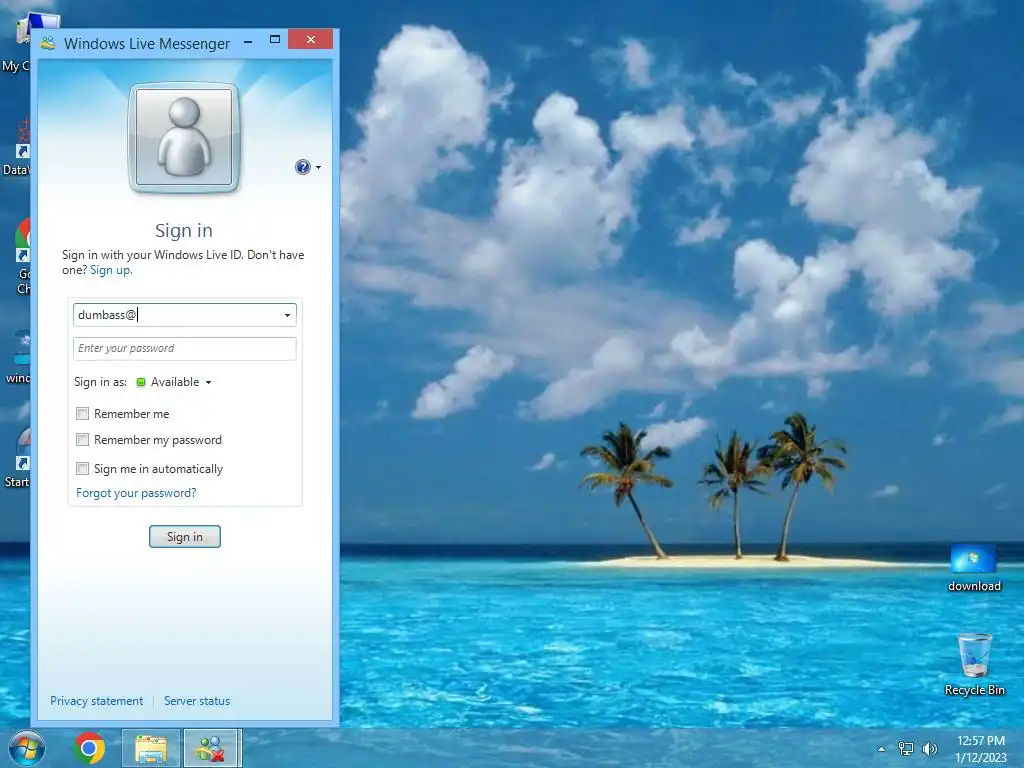Open the help icon dropdown arrow
Screen dimensions: 1024x768
(319, 168)
